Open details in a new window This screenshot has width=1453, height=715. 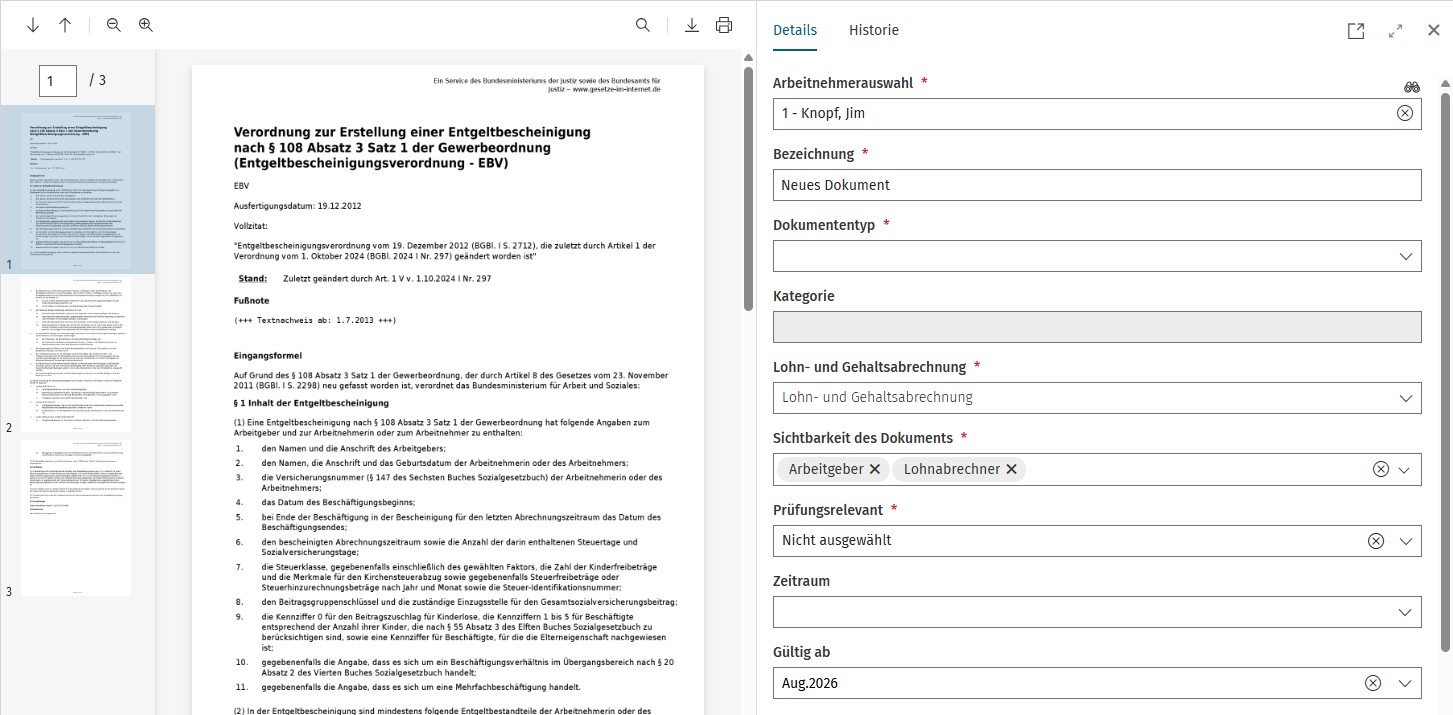[x=1356, y=31]
